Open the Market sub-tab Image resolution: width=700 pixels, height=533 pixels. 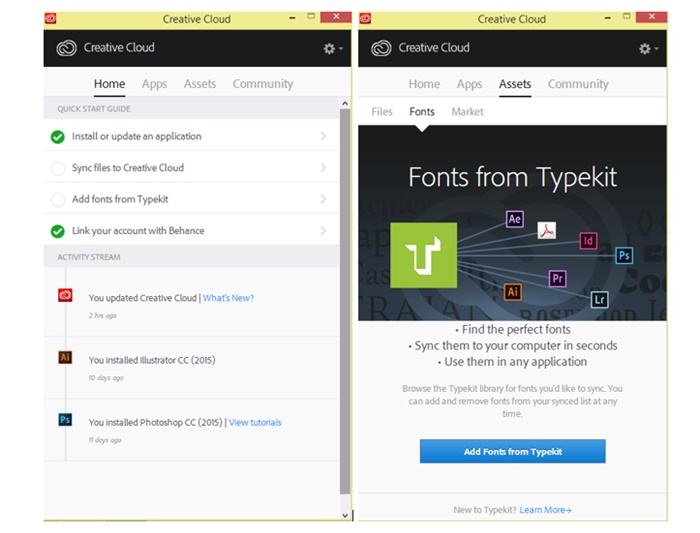tap(467, 112)
